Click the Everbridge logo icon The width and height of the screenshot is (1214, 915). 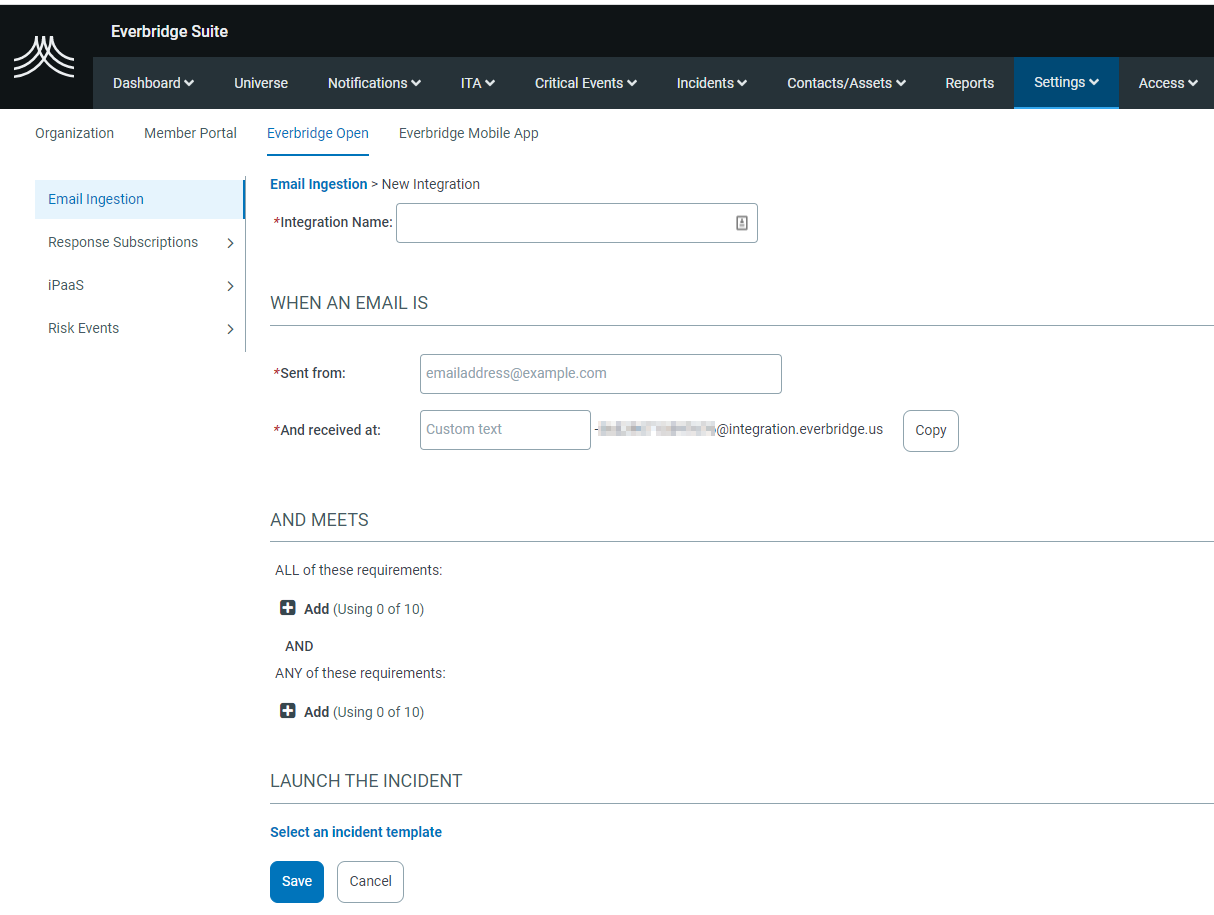[44, 57]
